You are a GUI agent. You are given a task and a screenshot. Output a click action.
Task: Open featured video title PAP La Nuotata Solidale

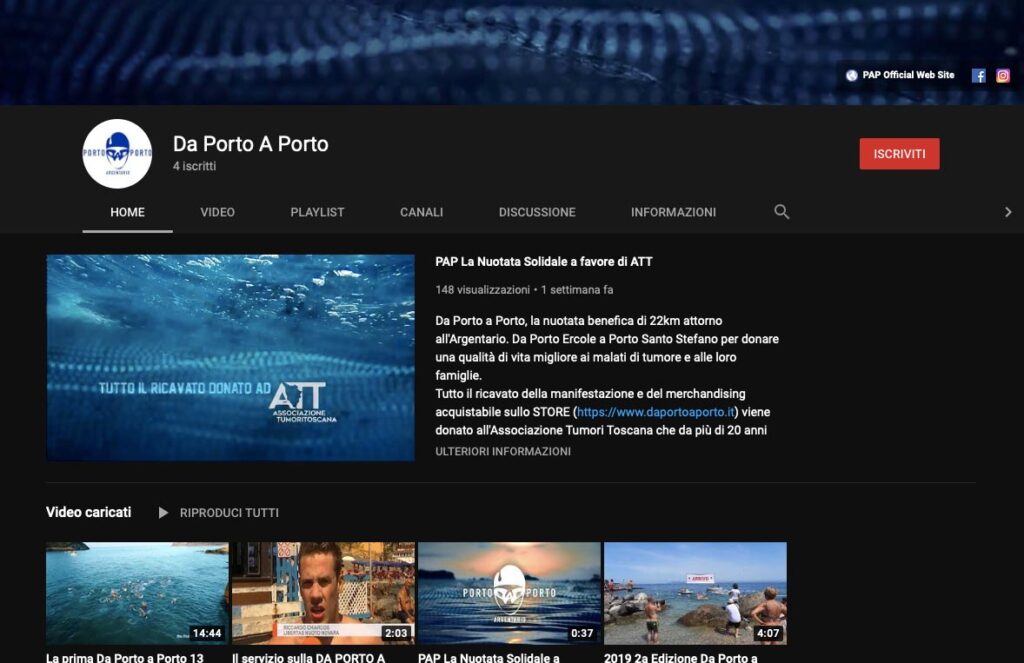pos(544,262)
